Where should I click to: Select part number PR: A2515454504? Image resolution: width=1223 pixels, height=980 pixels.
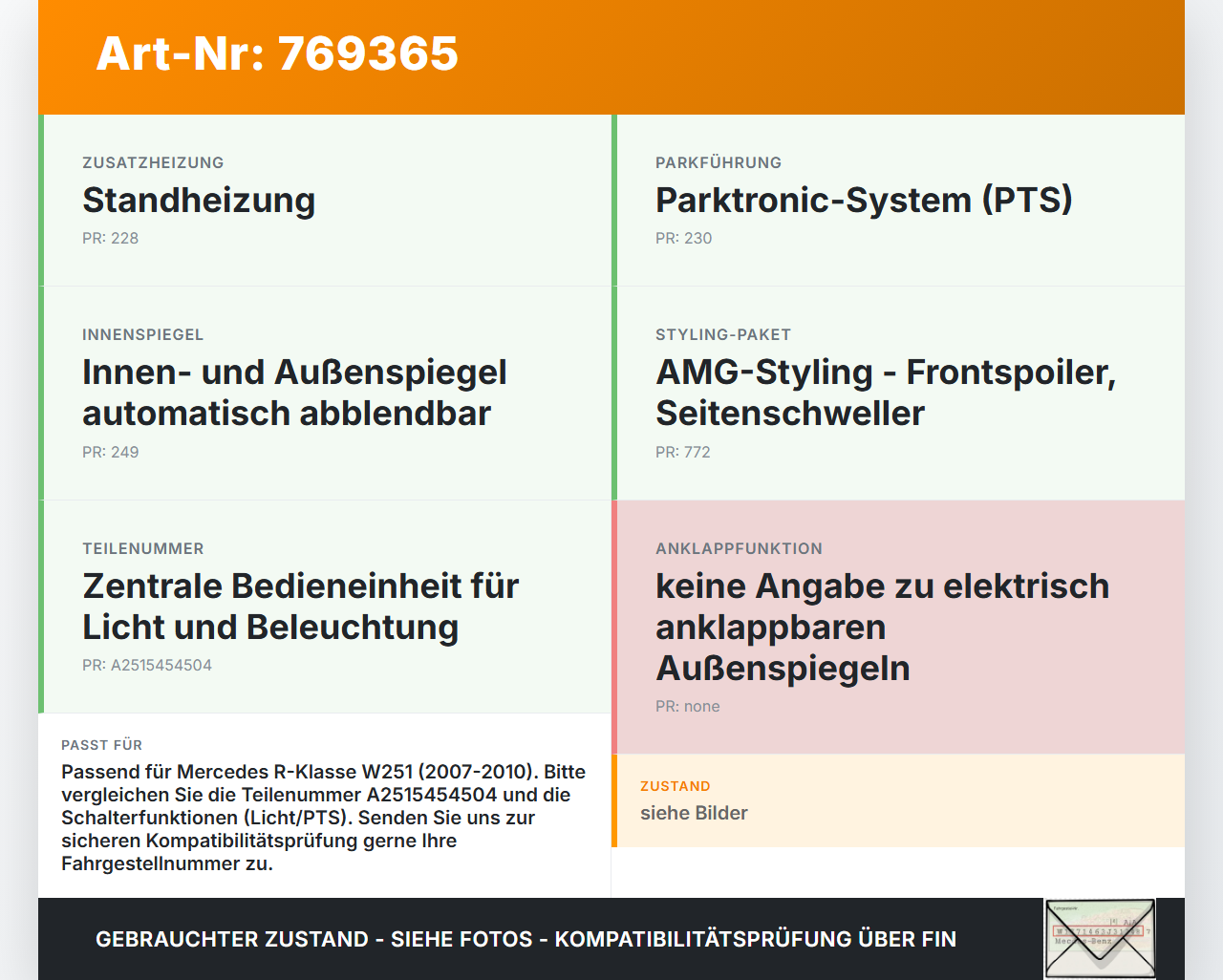click(147, 665)
